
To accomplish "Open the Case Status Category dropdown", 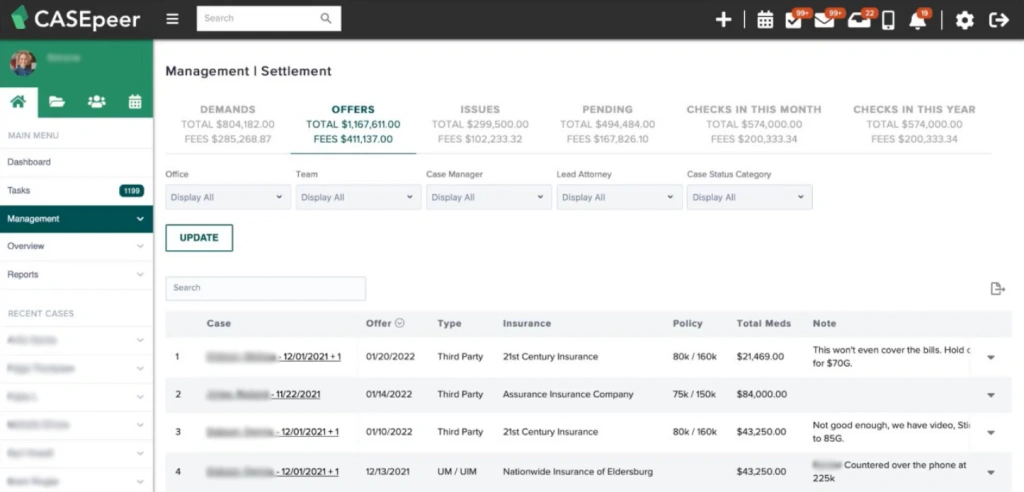I will tap(750, 197).
